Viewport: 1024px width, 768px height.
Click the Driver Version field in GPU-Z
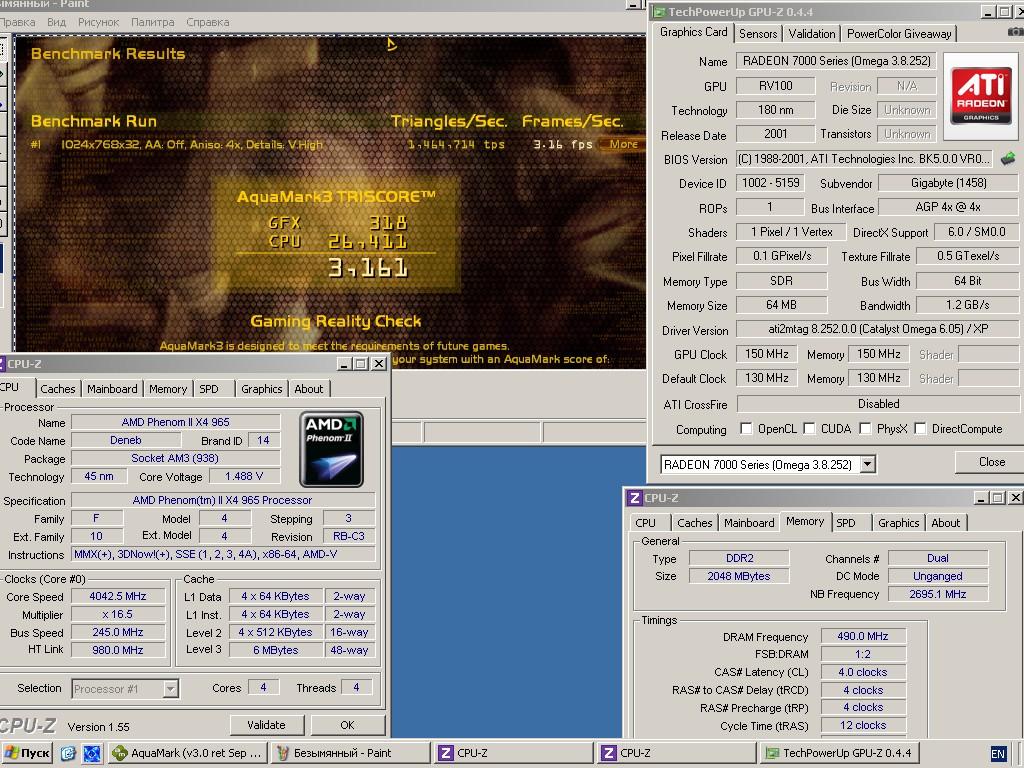[877, 329]
